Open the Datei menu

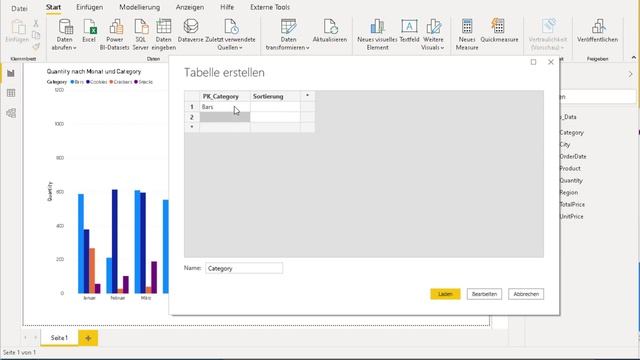coord(19,8)
